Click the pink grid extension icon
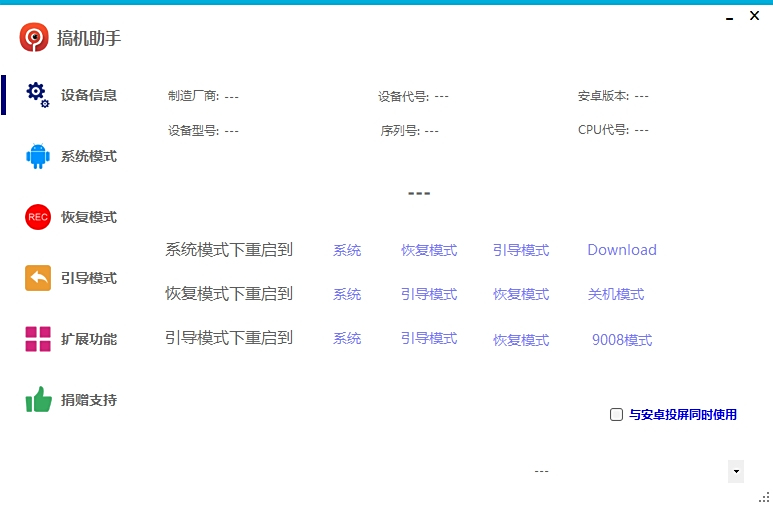773x506 pixels. pos(38,339)
